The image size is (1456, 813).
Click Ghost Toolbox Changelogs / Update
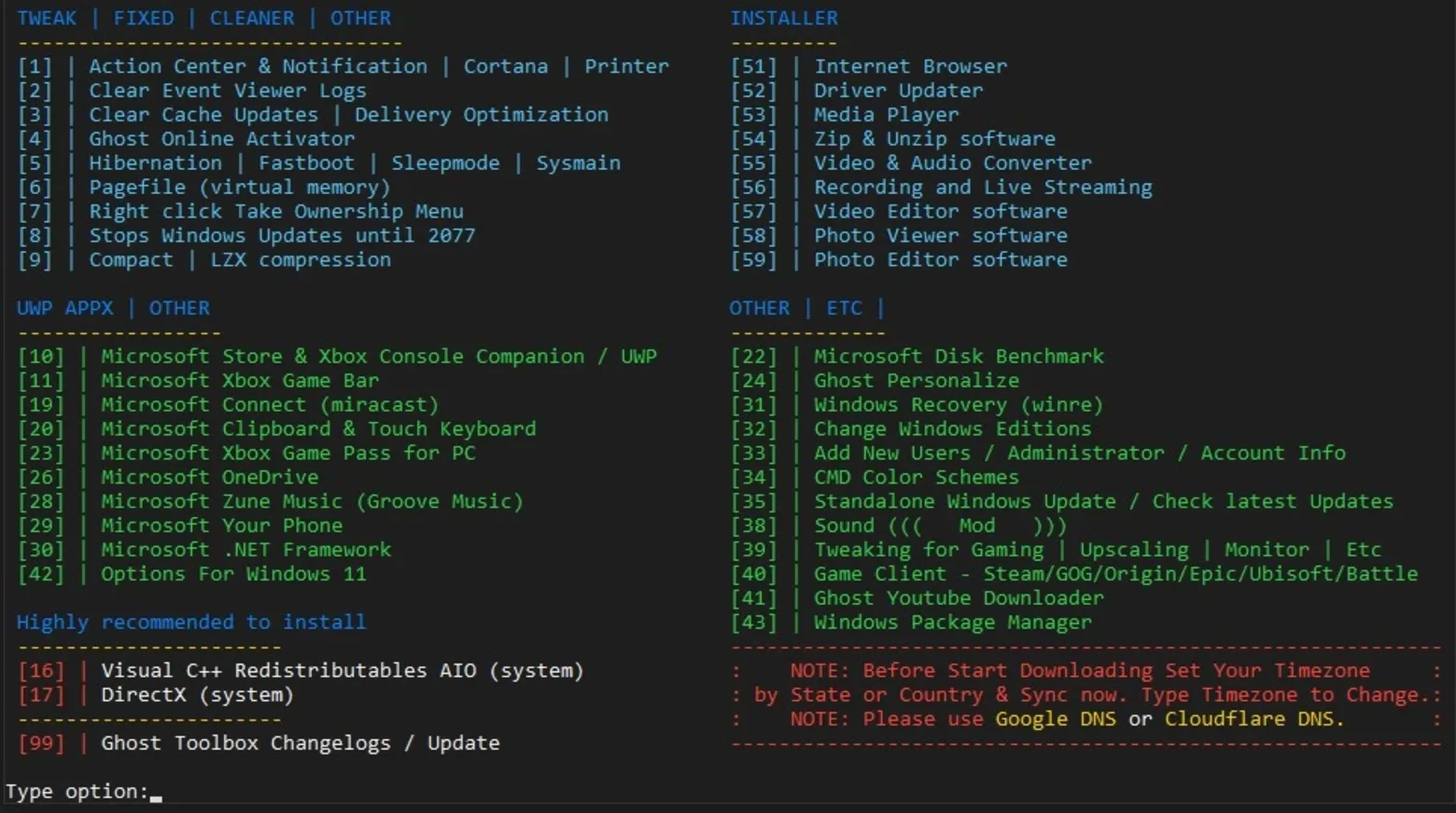pyautogui.click(x=259, y=744)
